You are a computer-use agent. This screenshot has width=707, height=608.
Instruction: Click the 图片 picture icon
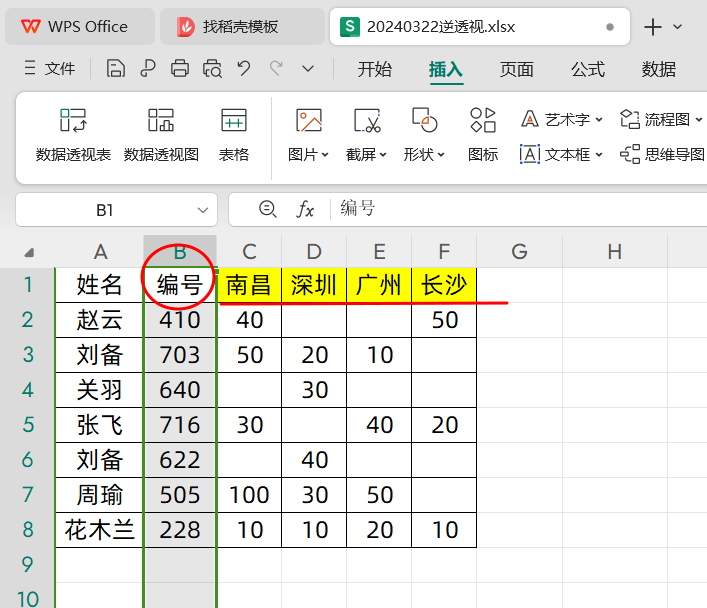pyautogui.click(x=308, y=120)
